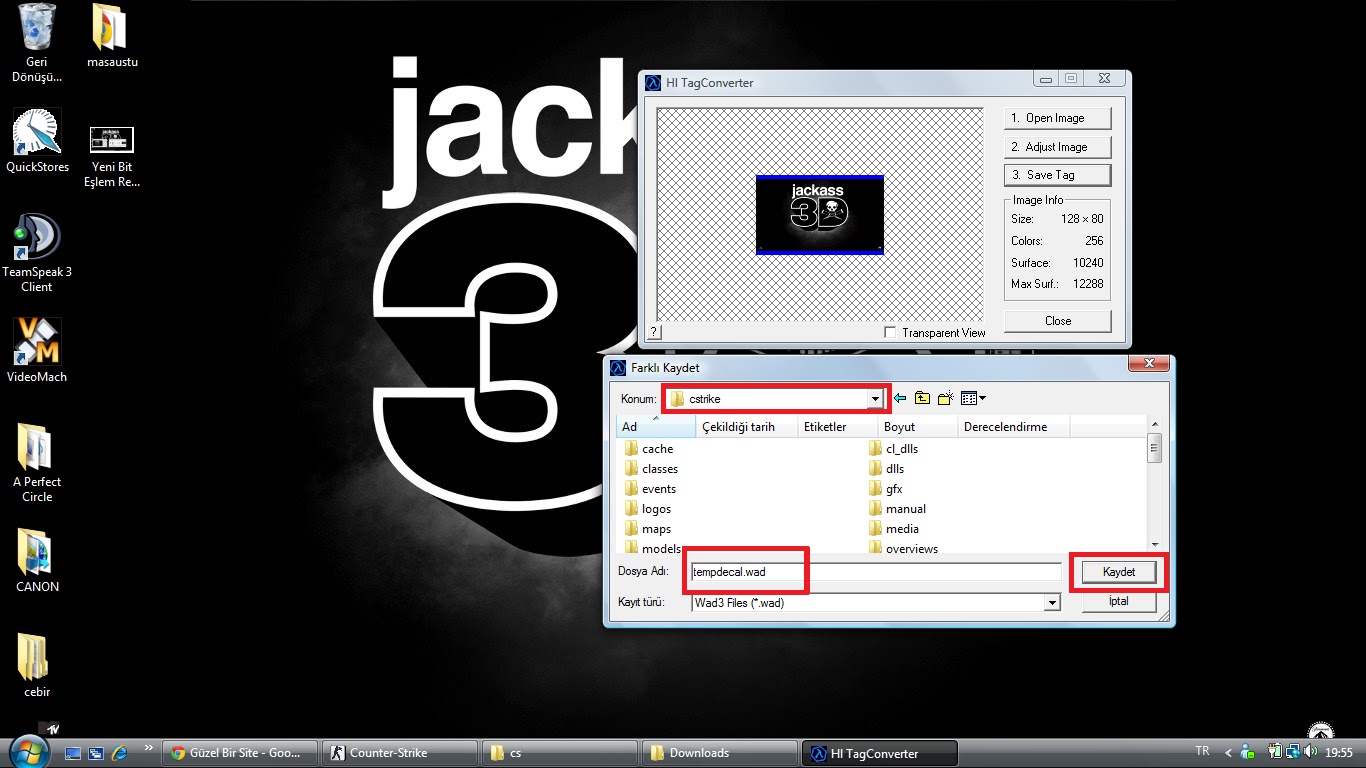Click the Close button in TagConverter
This screenshot has height=768, width=1366.
(1058, 321)
